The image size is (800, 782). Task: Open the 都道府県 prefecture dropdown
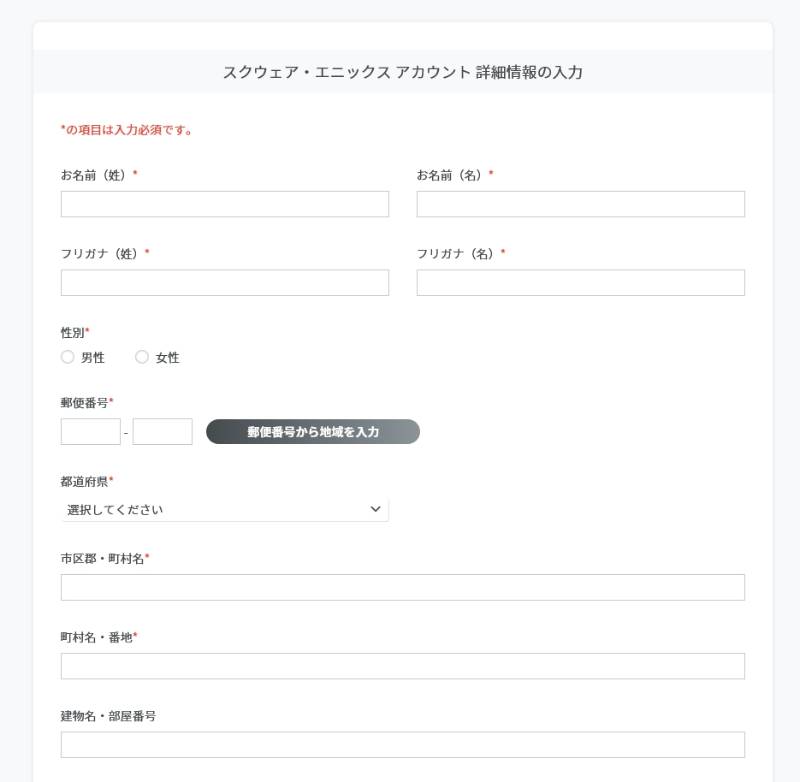pos(224,509)
